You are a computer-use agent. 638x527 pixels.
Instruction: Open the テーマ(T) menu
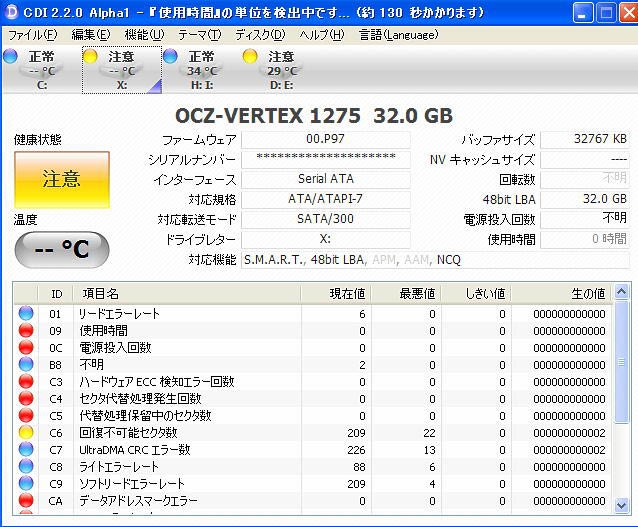[x=199, y=35]
